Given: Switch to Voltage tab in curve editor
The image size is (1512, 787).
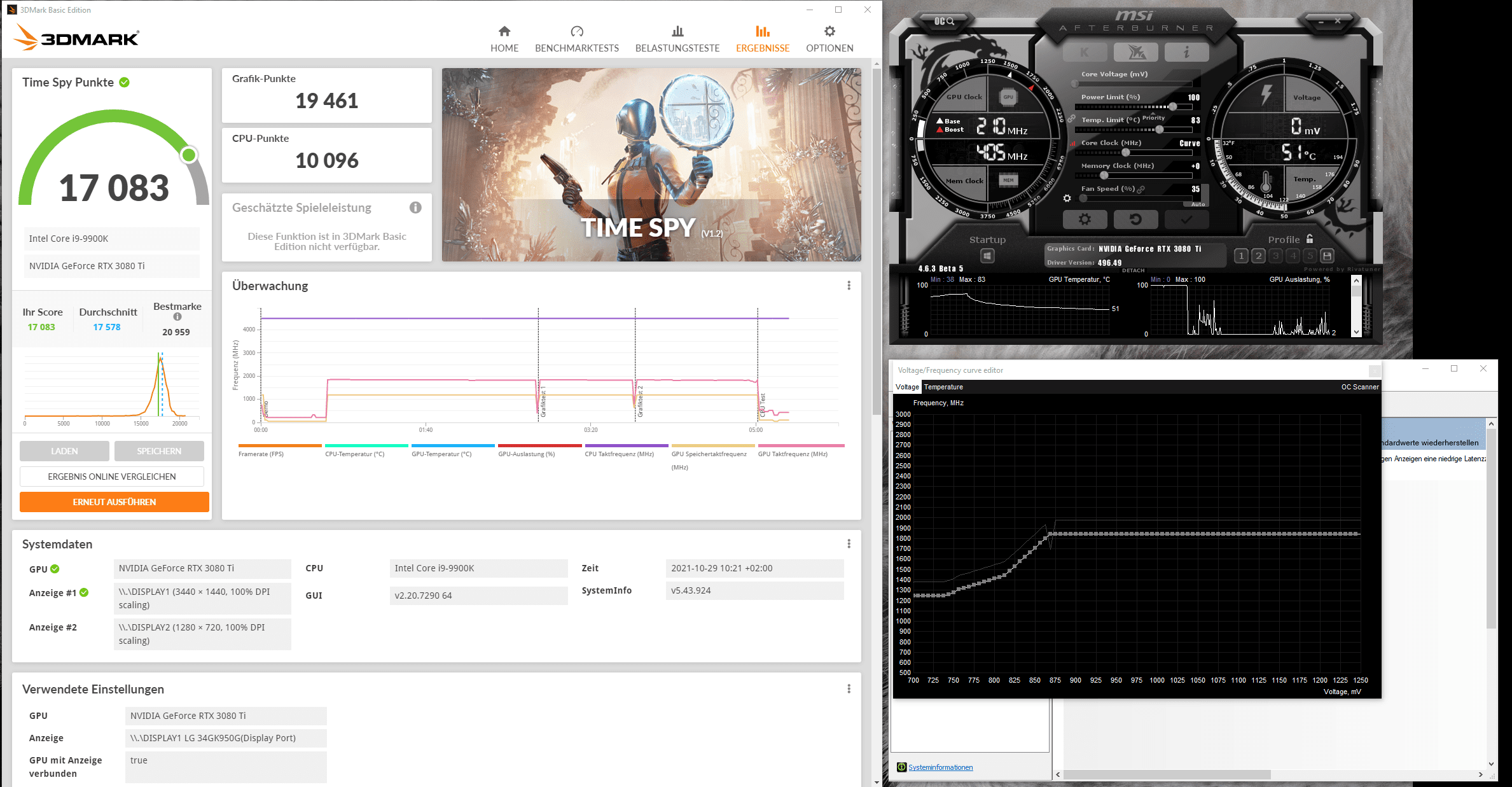Looking at the screenshot, I should tap(907, 387).
